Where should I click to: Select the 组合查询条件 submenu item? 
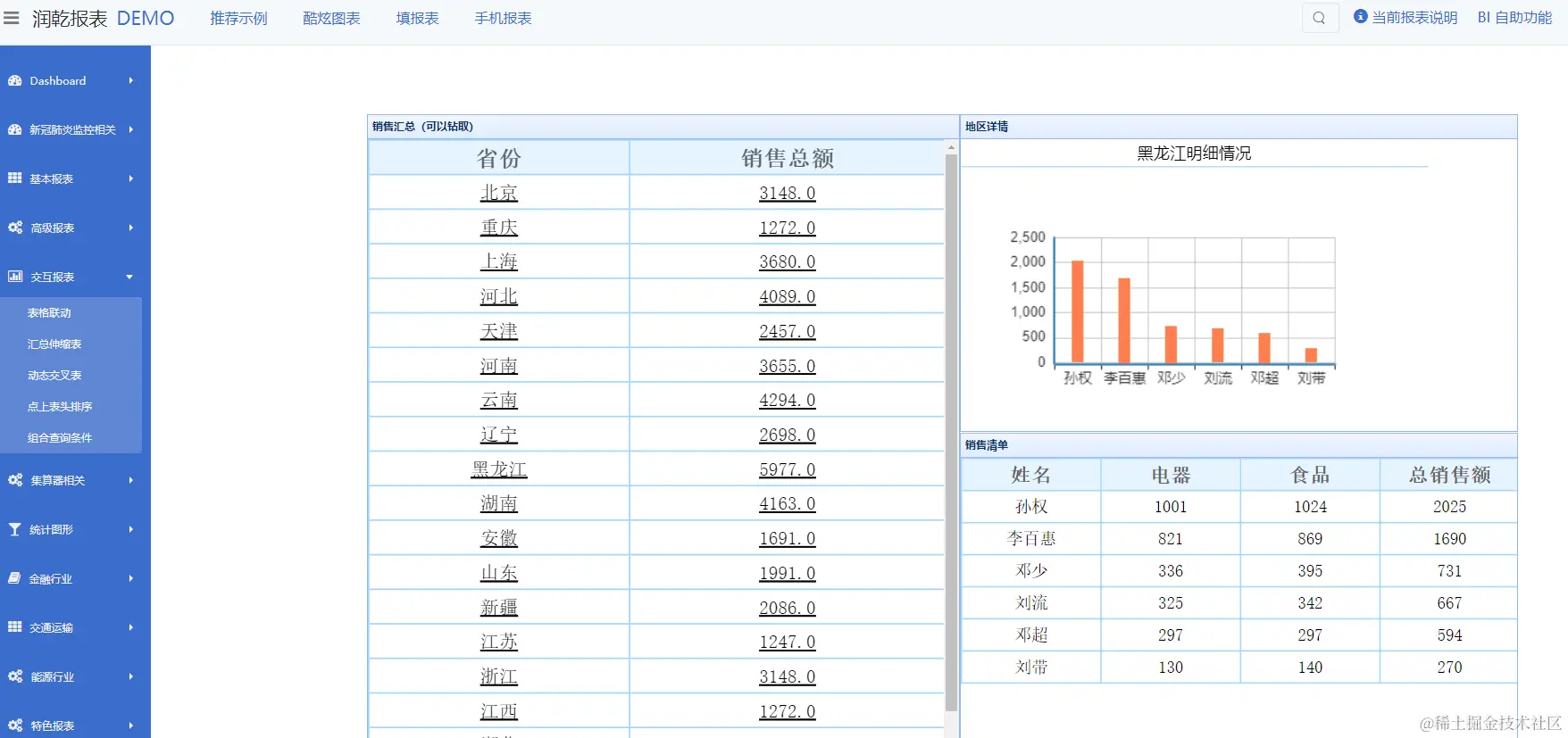tap(60, 438)
